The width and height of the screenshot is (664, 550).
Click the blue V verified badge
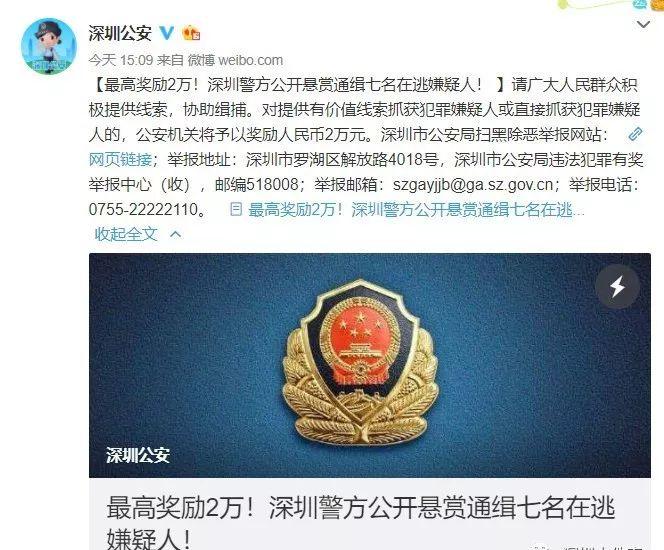[x=166, y=33]
